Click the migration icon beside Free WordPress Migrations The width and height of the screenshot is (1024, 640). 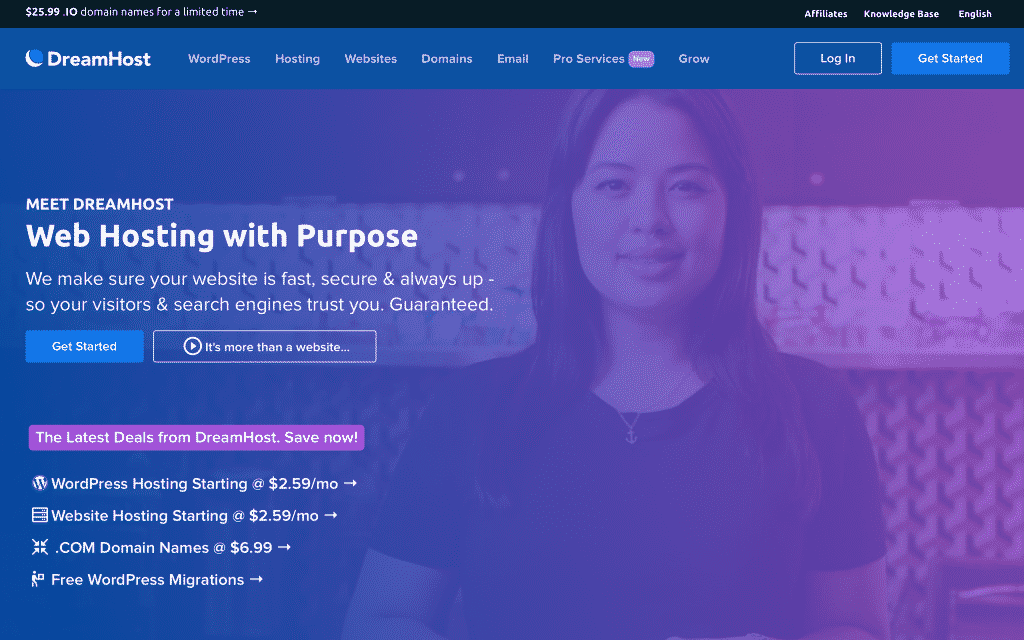[38, 579]
